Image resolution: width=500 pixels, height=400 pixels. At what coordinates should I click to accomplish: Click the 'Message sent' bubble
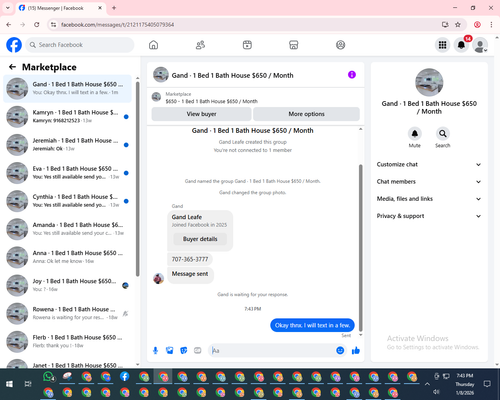pyautogui.click(x=190, y=275)
